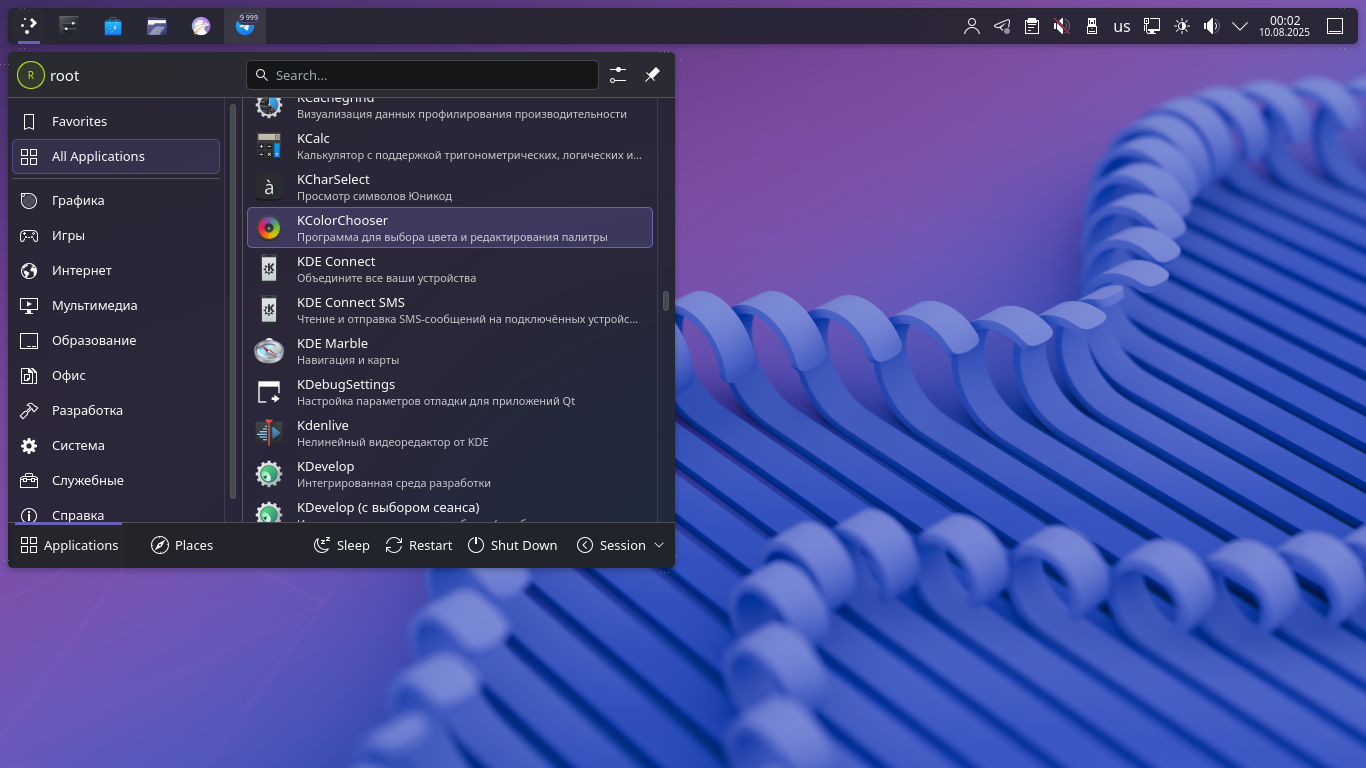Viewport: 1366px width, 768px height.
Task: Launch the Falkon browser from the panel
Action: pos(201,26)
